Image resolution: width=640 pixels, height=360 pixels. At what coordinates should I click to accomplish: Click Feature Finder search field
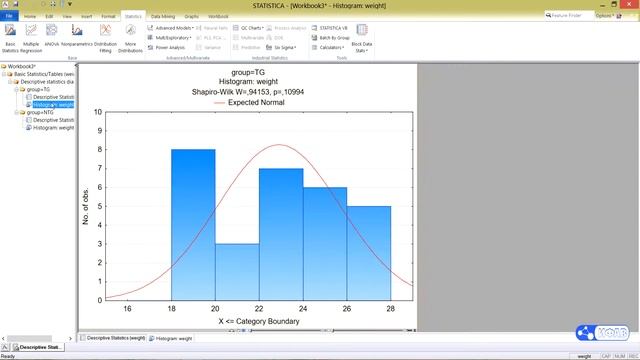tap(569, 16)
